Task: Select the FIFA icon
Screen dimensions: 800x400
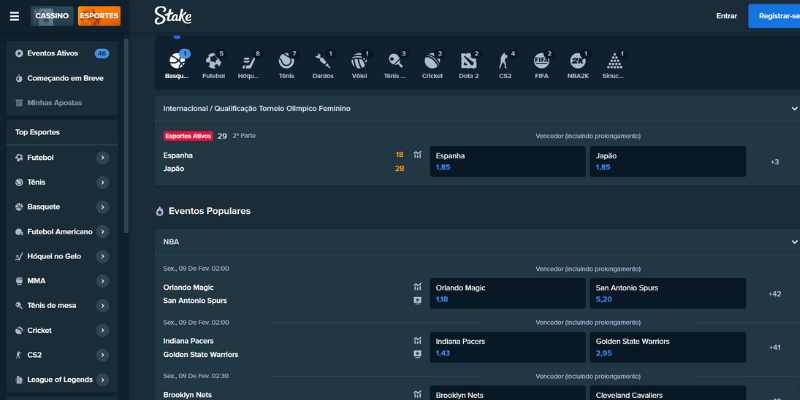Action: click(541, 65)
